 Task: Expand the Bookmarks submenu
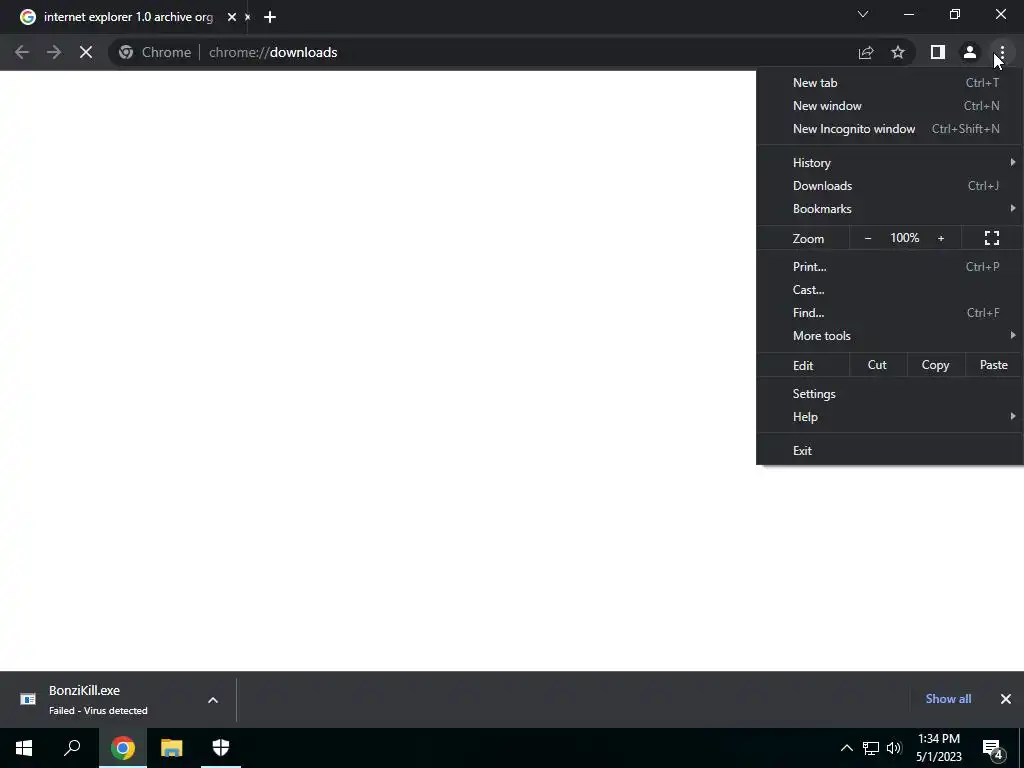click(x=889, y=209)
